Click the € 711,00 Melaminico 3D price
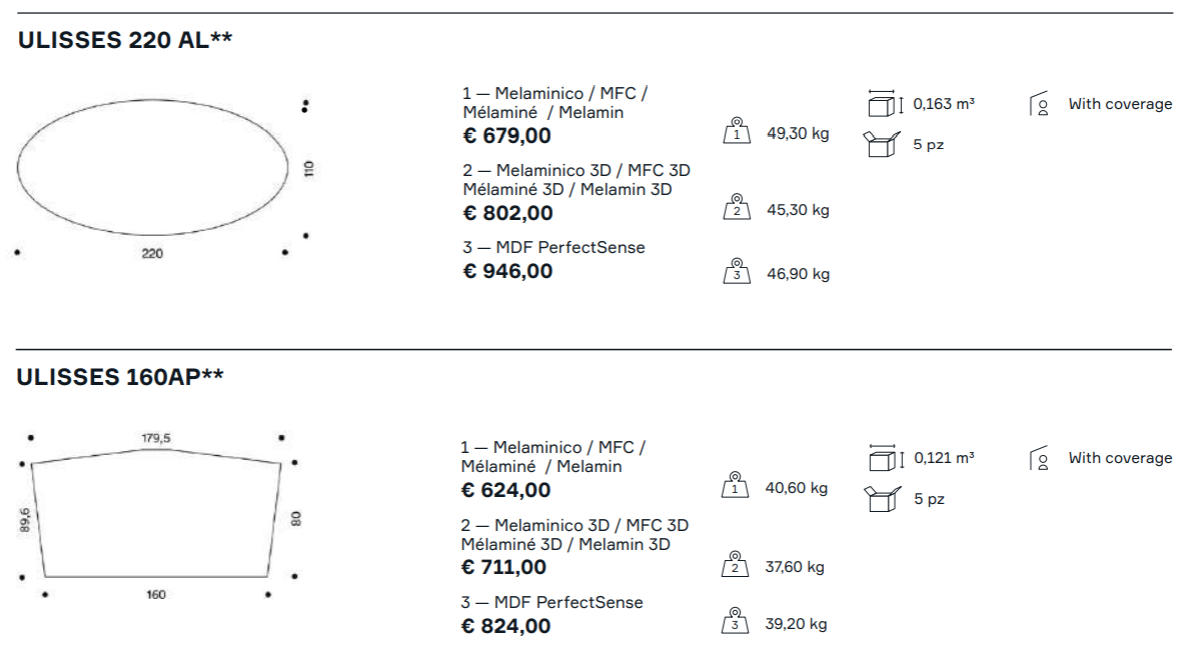1196x672 pixels. point(504,568)
